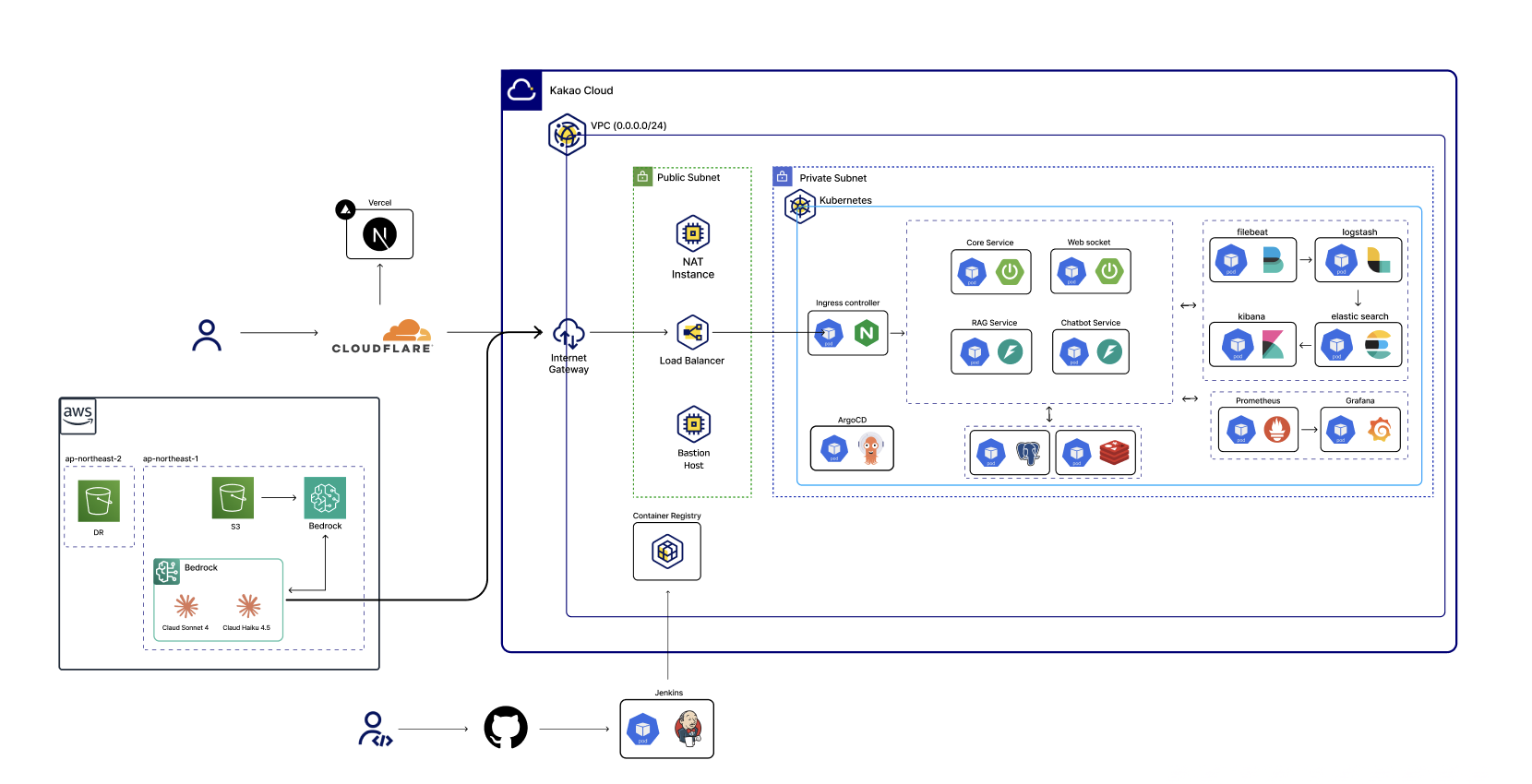This screenshot has height=784, width=1532.
Task: Click the Claud Haiku 4.5 icon
Action: (x=248, y=606)
